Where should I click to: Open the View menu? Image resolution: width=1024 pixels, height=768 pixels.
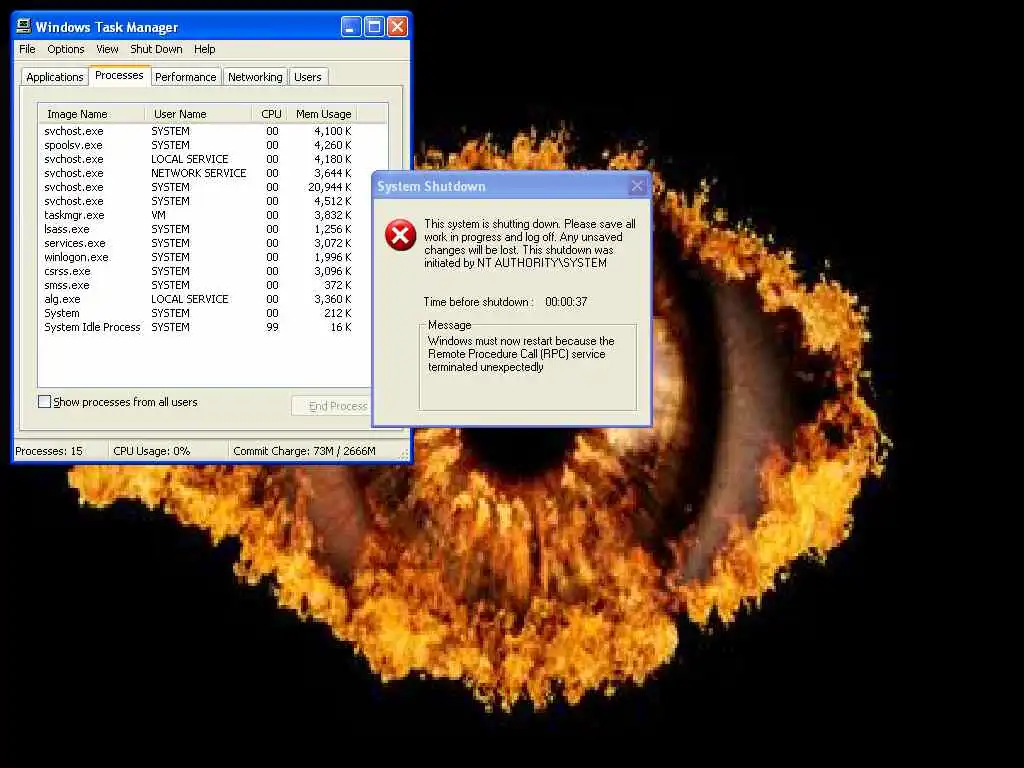click(x=107, y=49)
